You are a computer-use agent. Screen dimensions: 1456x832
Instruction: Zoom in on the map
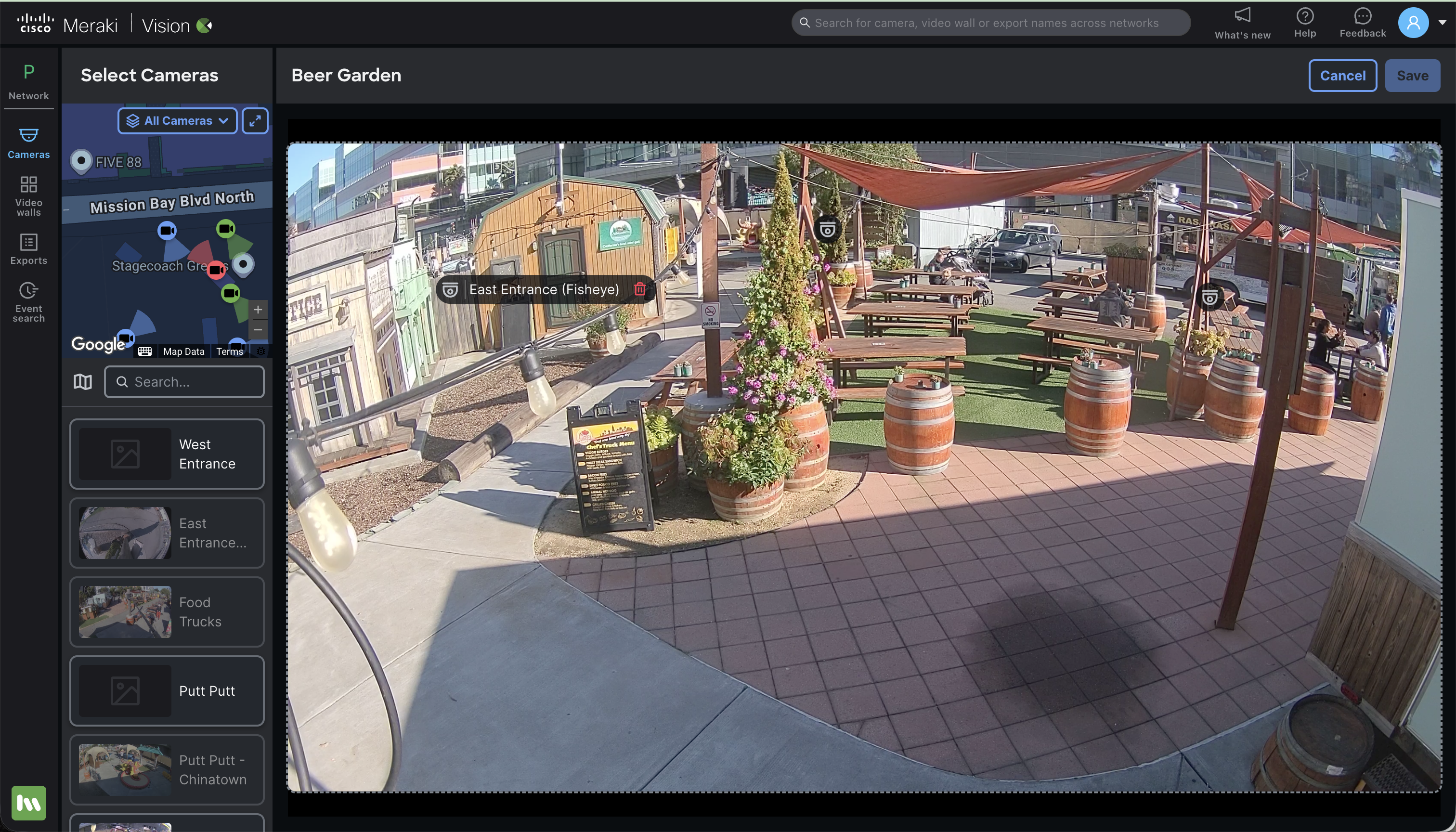coord(258,310)
